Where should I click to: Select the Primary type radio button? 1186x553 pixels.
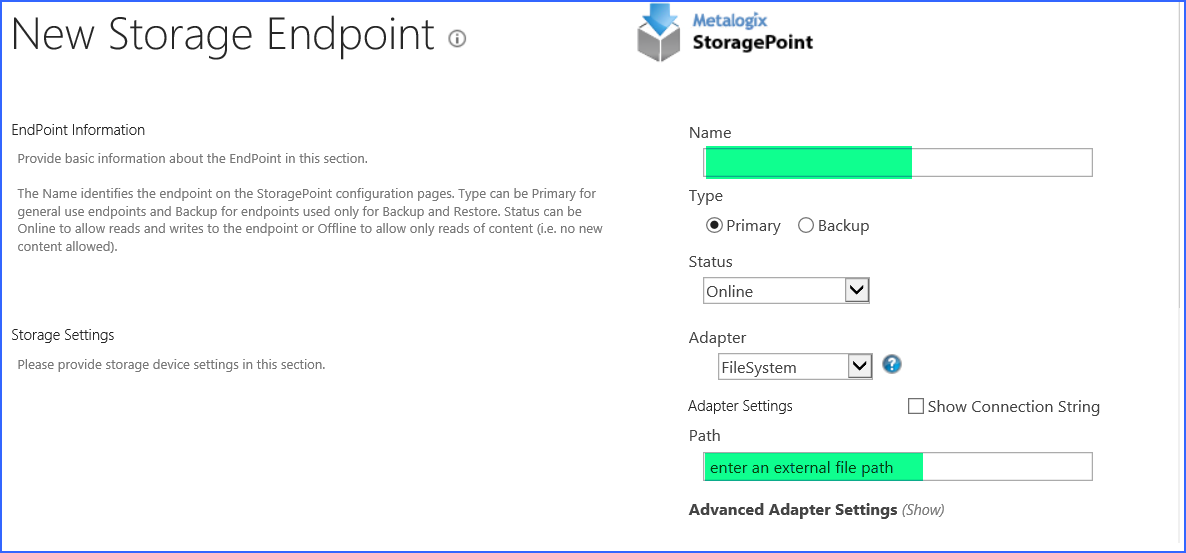tap(714, 225)
